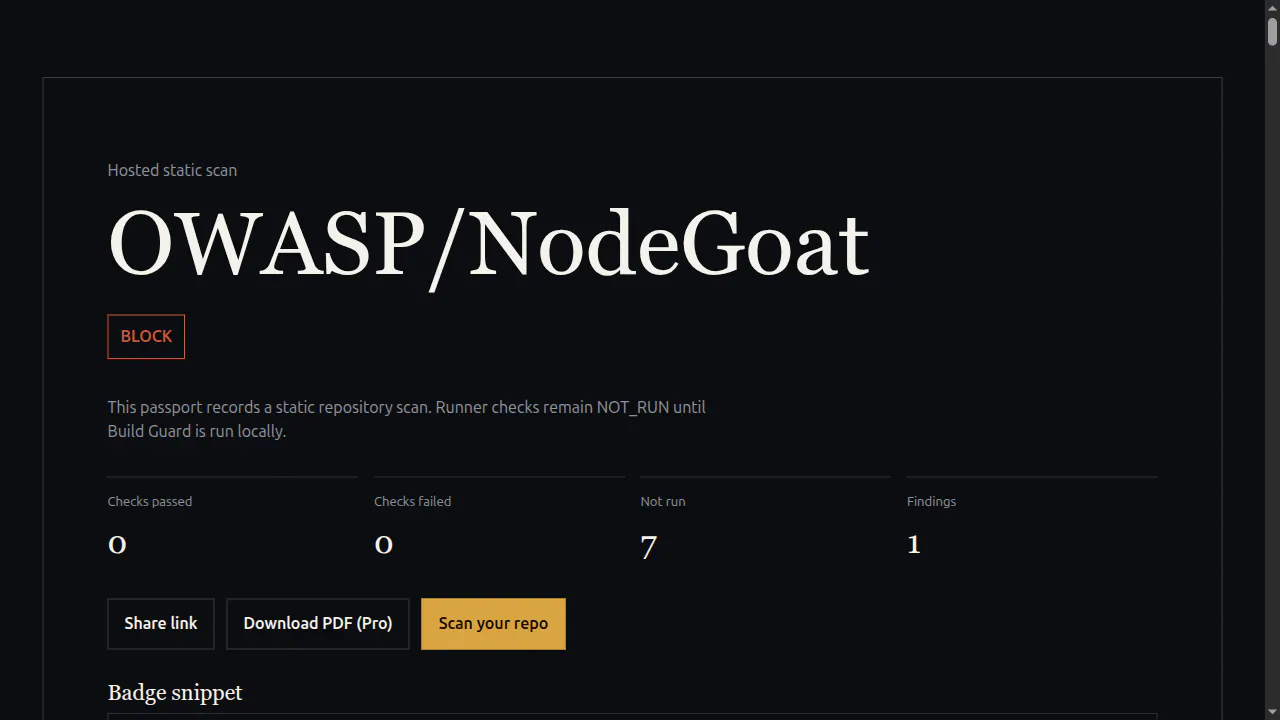The width and height of the screenshot is (1280, 720).
Task: Select the Findings count of 1
Action: [x=914, y=544]
